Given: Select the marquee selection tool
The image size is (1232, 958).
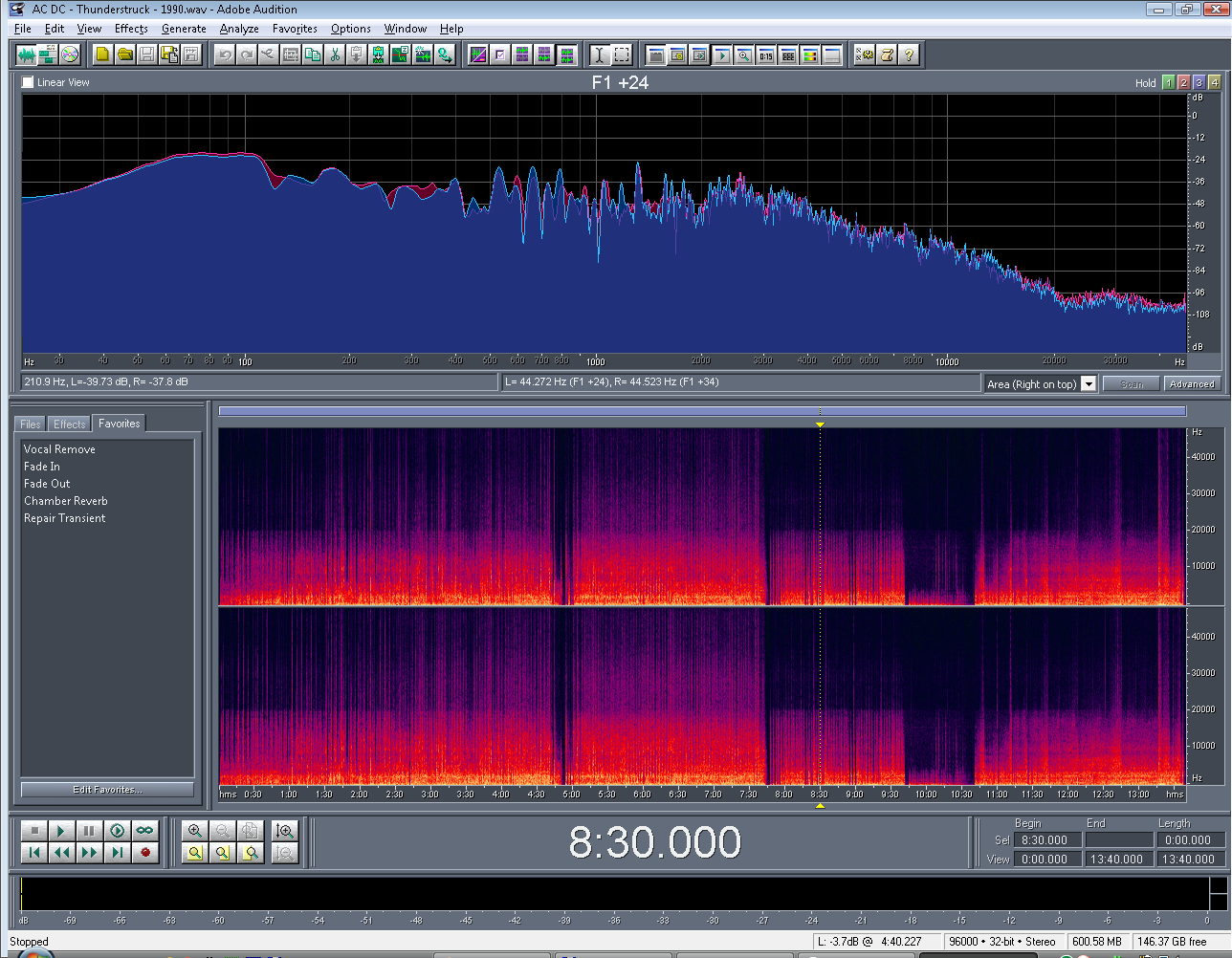Looking at the screenshot, I should (x=622, y=54).
